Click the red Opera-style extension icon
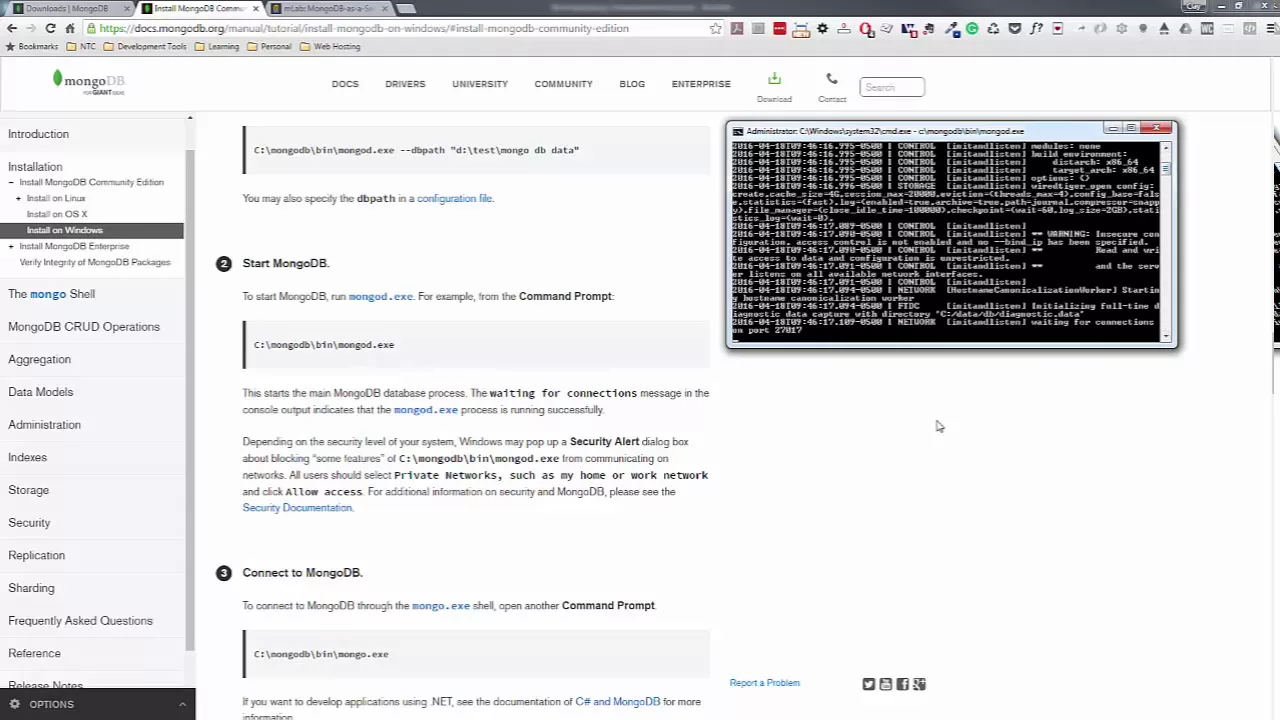 (866, 28)
